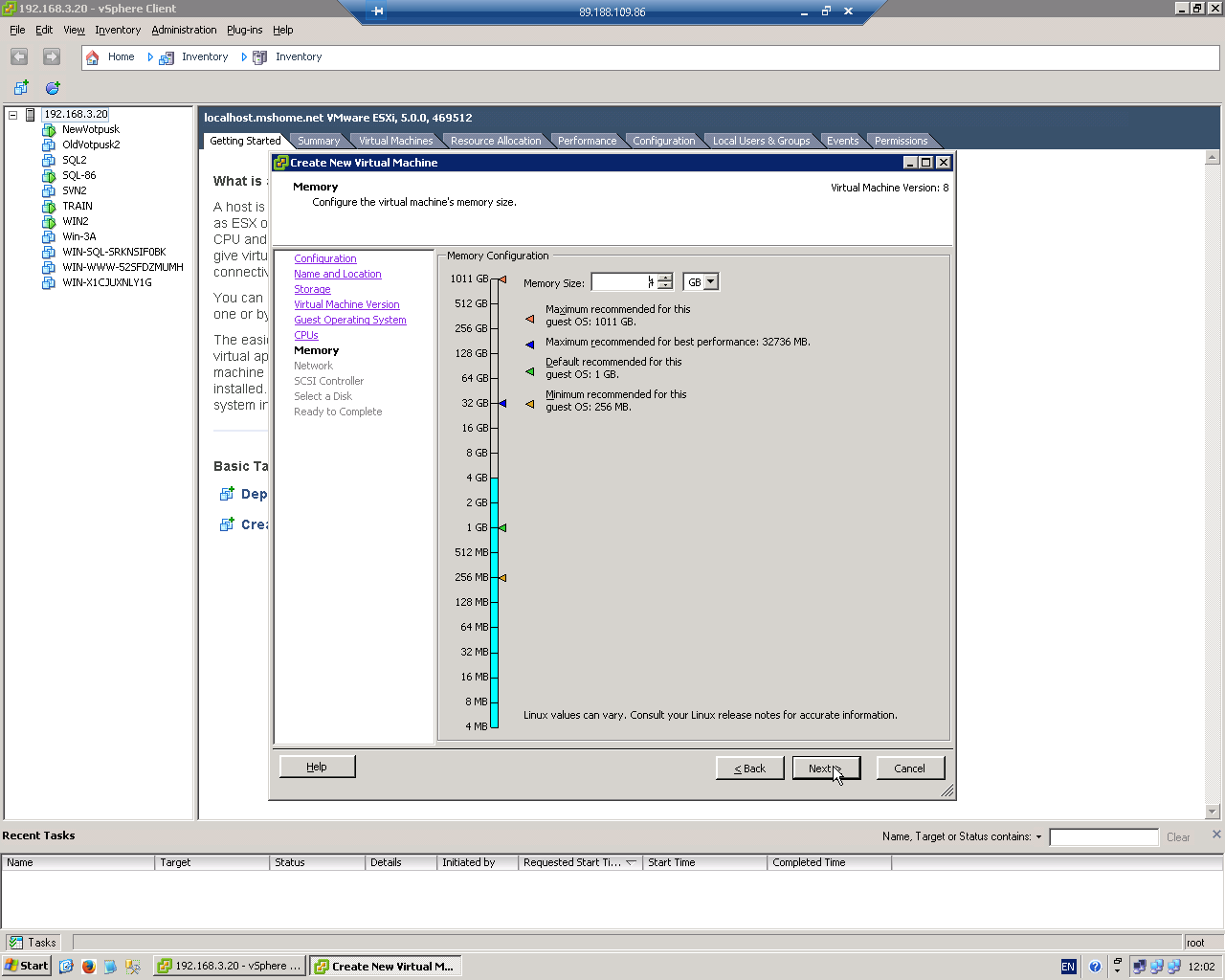Open the navigation arrow between the two Inventory items
The height and width of the screenshot is (980, 1225).
[244, 57]
